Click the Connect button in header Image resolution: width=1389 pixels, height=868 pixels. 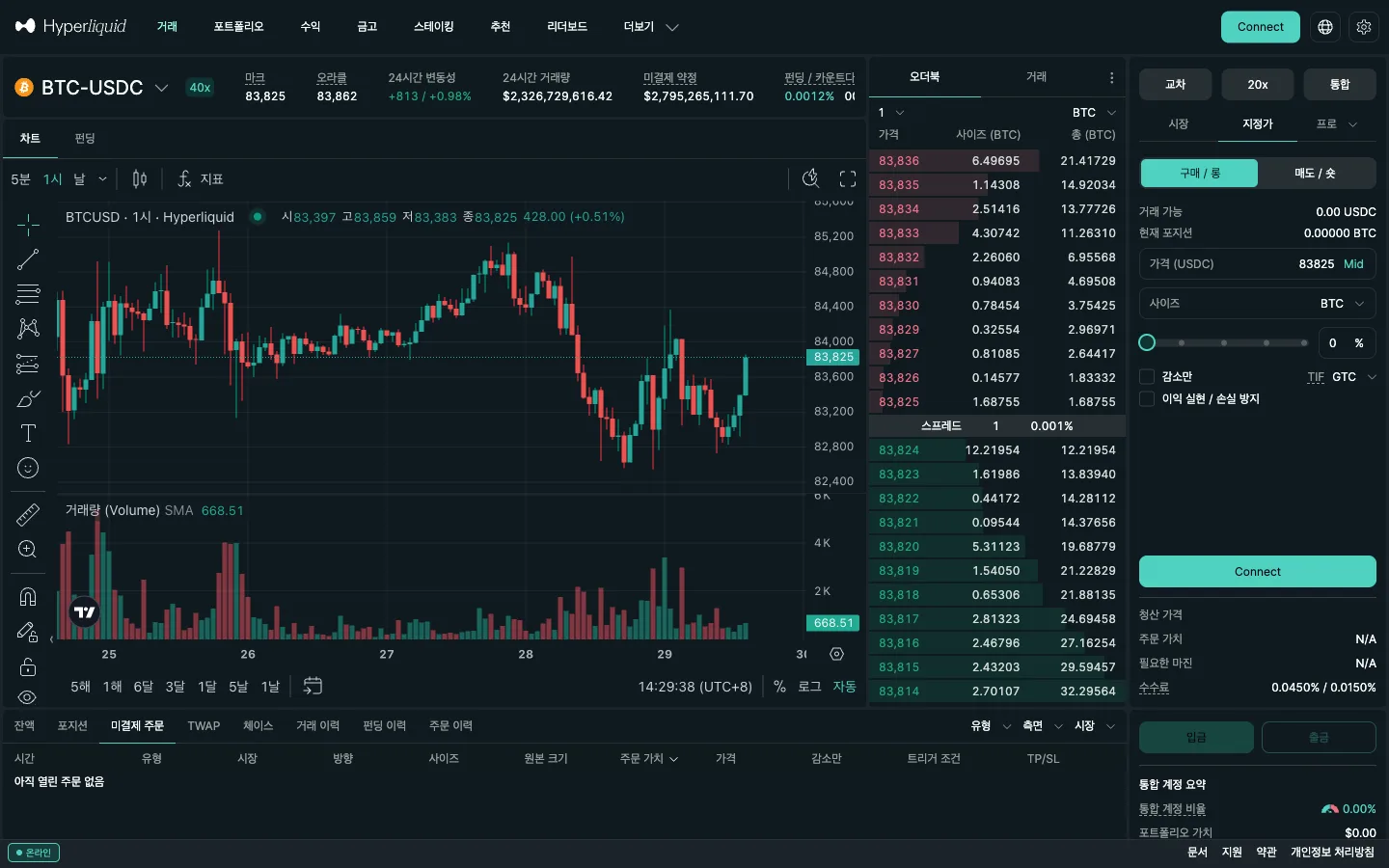click(1260, 27)
